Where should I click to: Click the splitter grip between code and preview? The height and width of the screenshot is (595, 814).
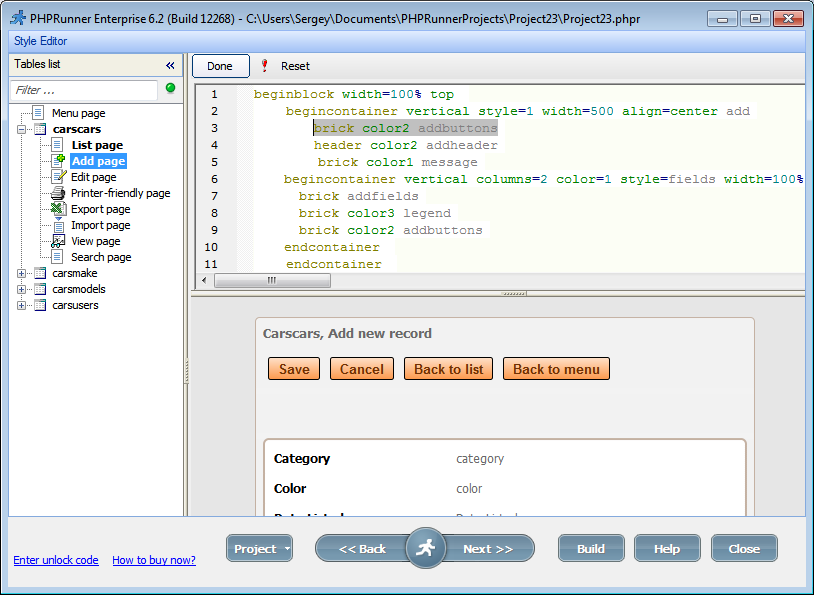[x=513, y=294]
